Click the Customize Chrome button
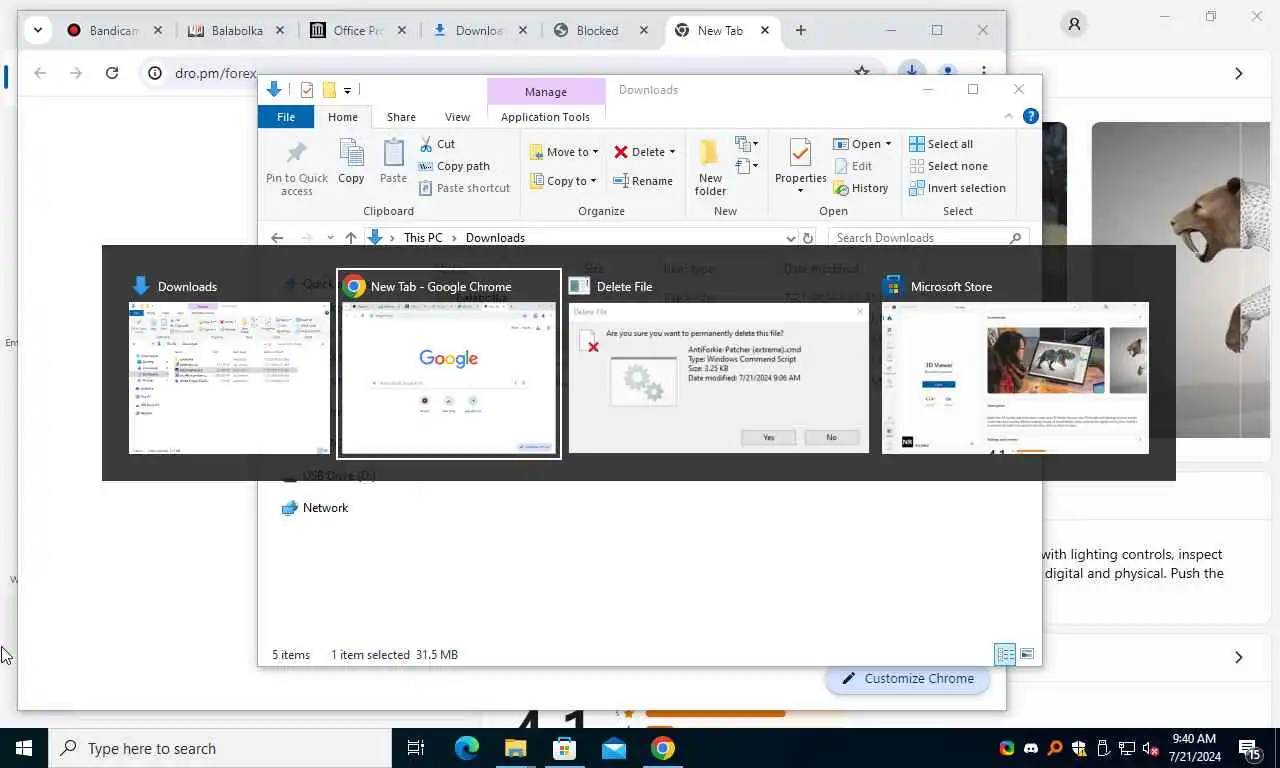This screenshot has height=768, width=1280. [907, 678]
